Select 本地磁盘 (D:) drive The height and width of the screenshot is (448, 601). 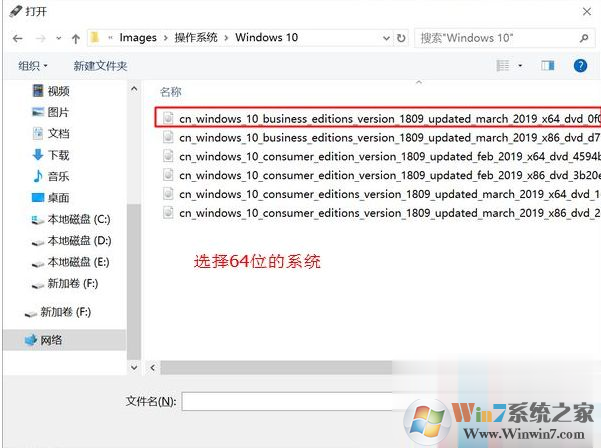tap(79, 241)
